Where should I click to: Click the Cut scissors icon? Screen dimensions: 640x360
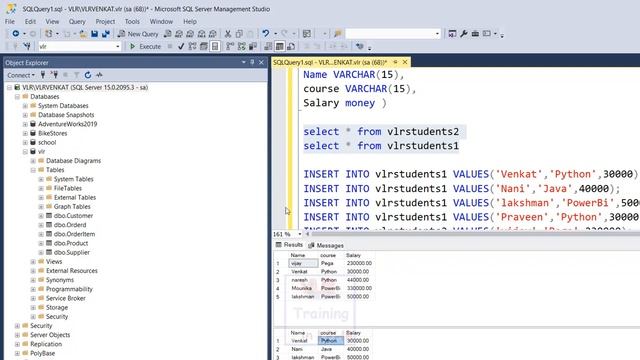coord(228,34)
